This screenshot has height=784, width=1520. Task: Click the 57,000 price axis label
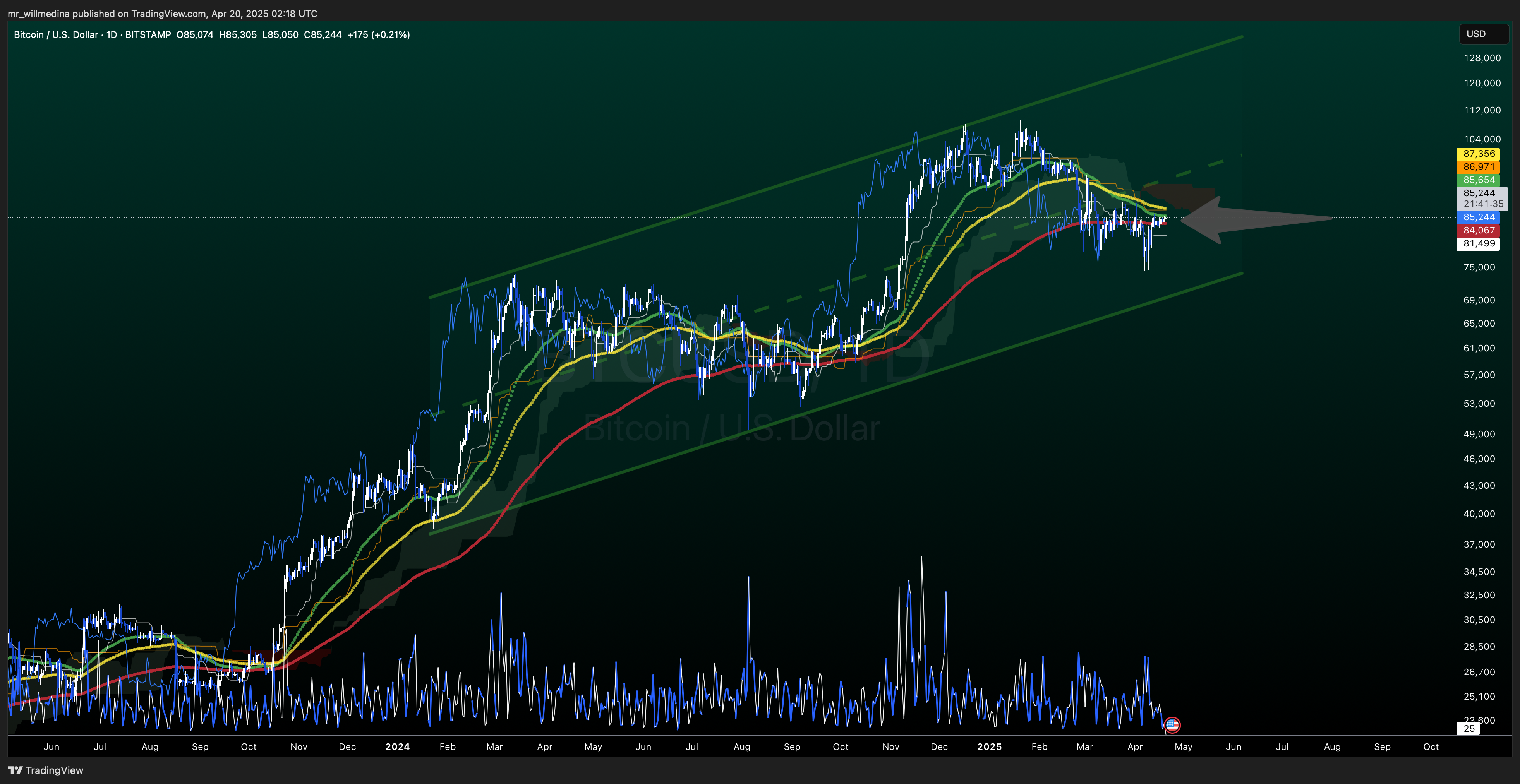point(1479,375)
